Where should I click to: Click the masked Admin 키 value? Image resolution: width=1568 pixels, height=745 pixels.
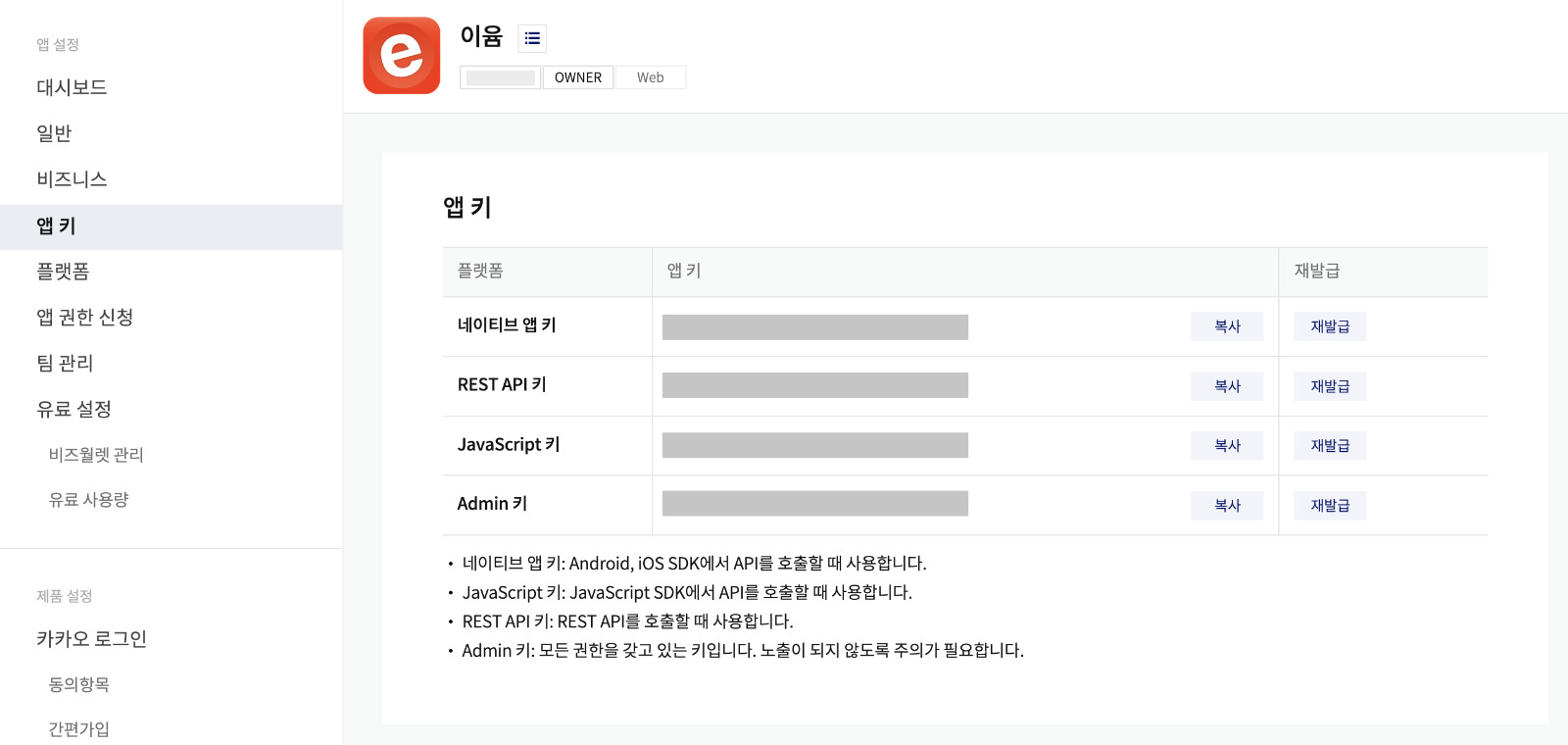(x=815, y=504)
